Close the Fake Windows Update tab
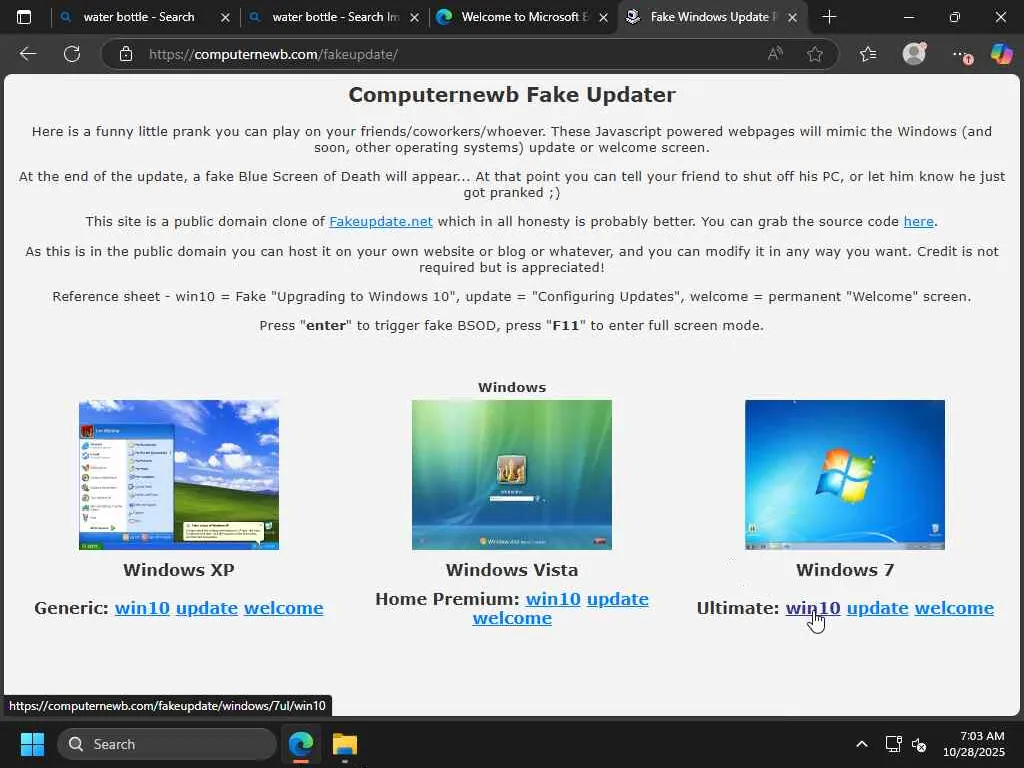Image resolution: width=1024 pixels, height=768 pixels. (792, 18)
